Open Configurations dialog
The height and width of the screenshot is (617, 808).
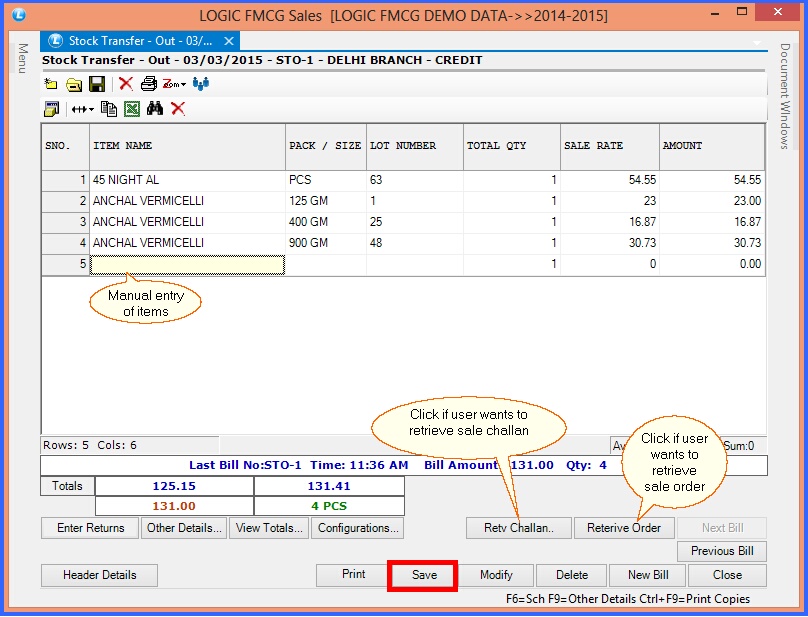358,528
